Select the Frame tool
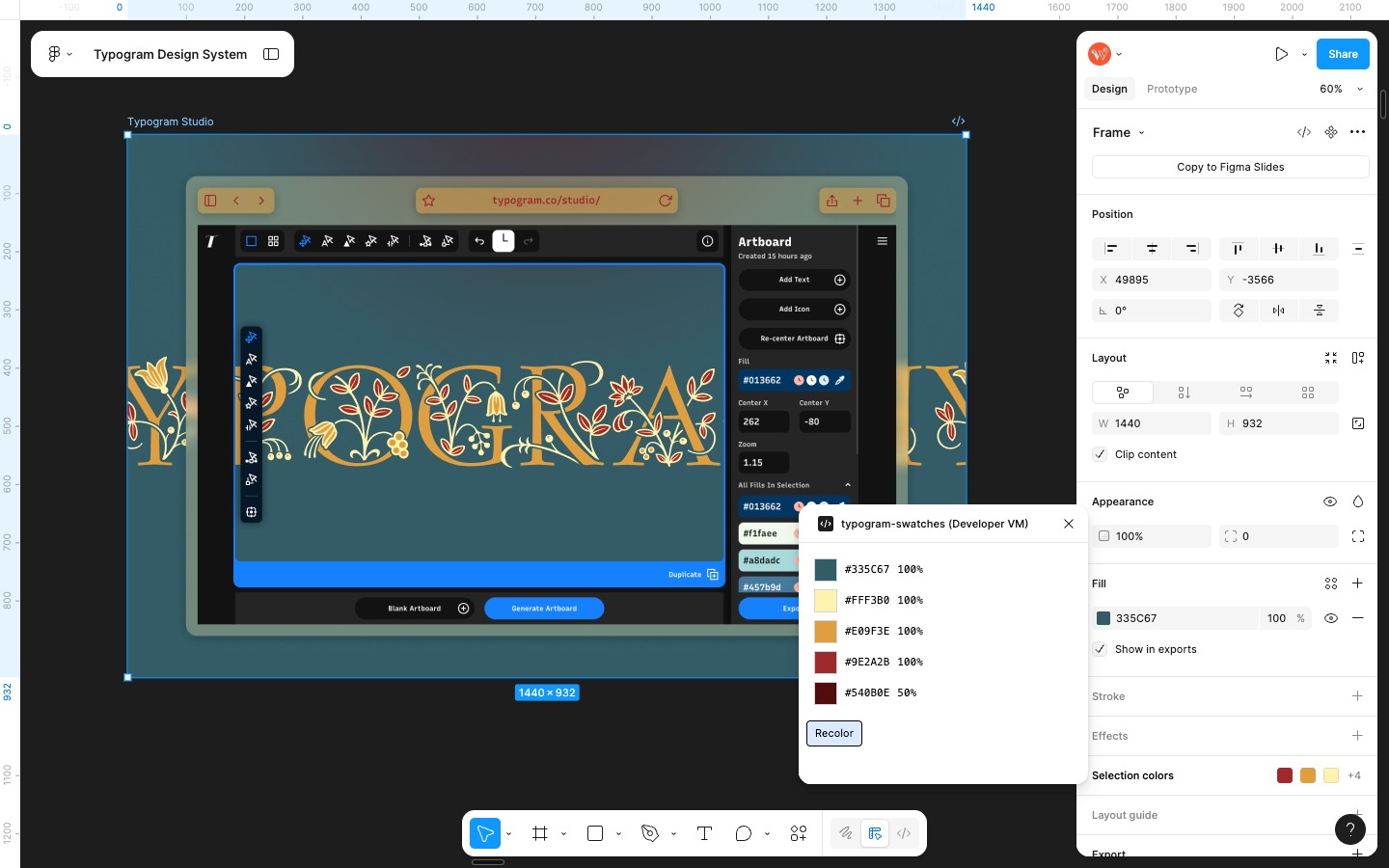The height and width of the screenshot is (868, 1389). (x=540, y=833)
